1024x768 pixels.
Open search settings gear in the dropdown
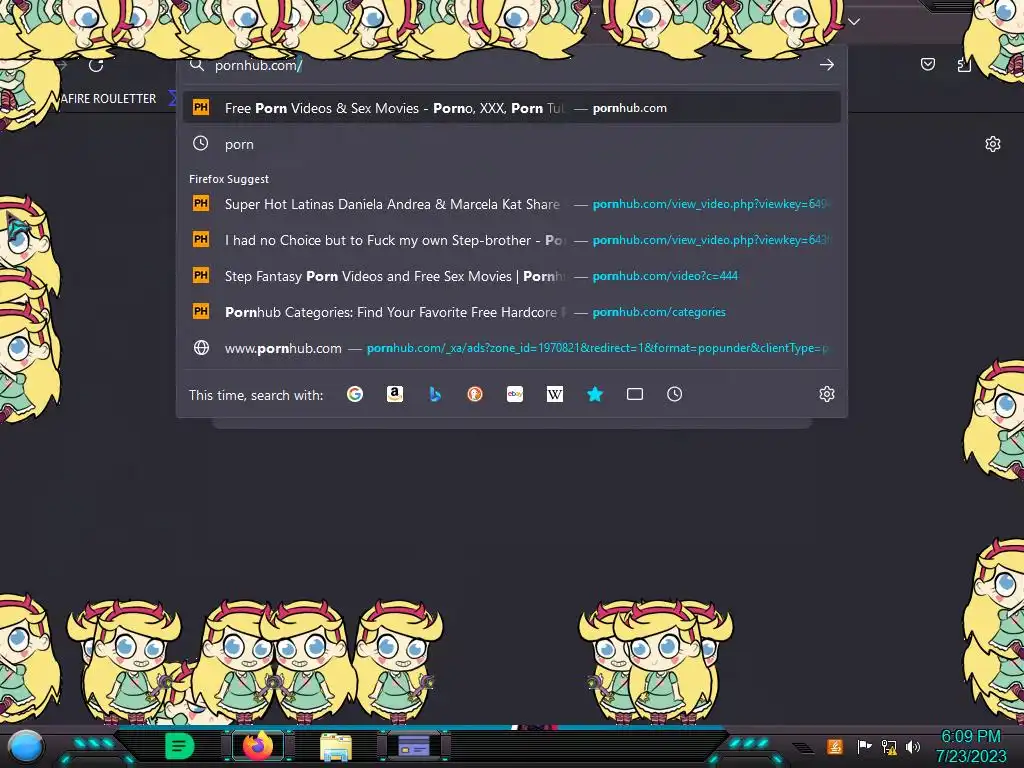click(827, 394)
